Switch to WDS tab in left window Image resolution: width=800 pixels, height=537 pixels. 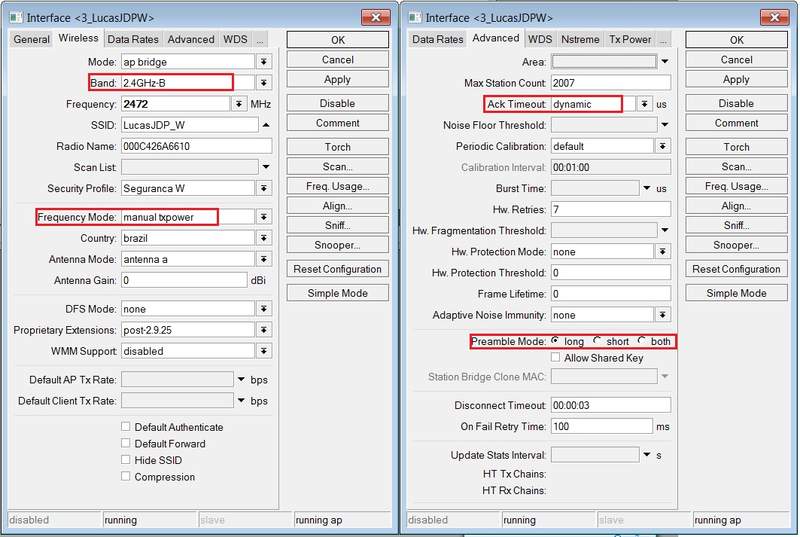pos(235,39)
